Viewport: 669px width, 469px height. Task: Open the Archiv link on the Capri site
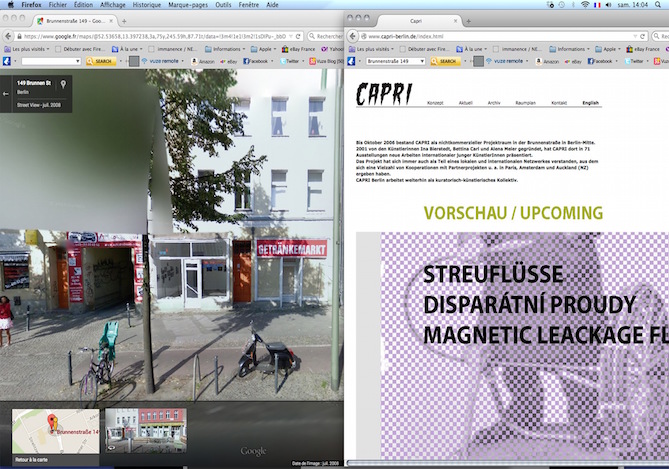[494, 103]
